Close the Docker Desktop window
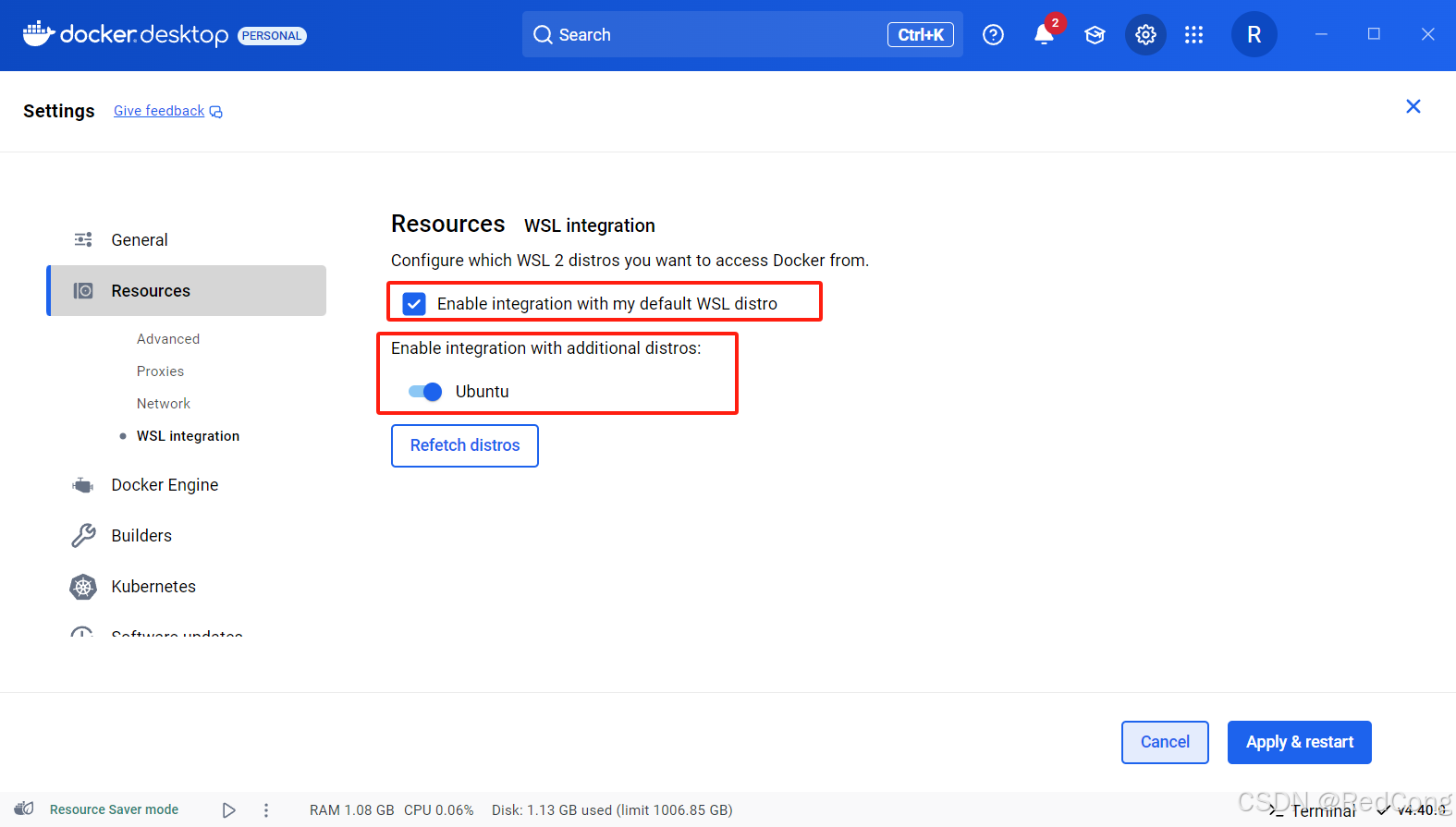Image resolution: width=1456 pixels, height=827 pixels. pyautogui.click(x=1427, y=34)
